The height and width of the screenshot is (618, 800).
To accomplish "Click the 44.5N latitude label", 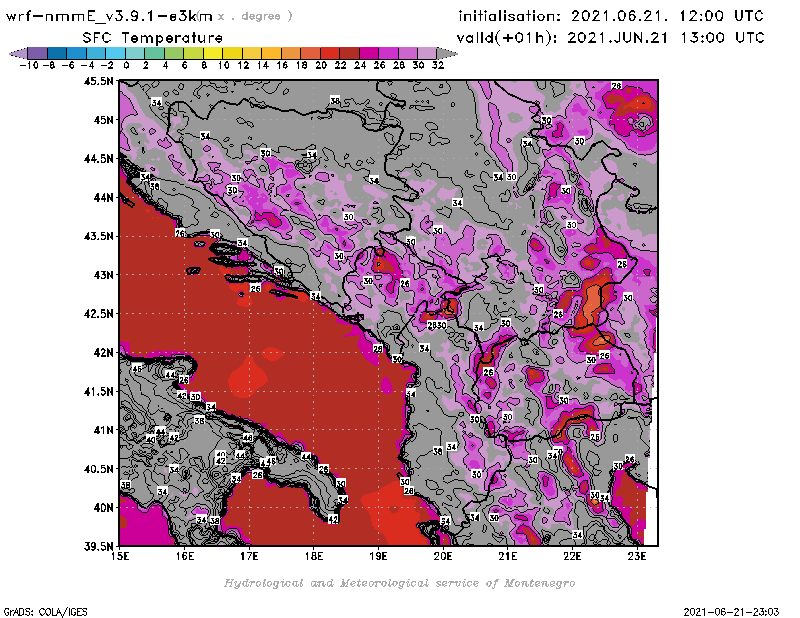I will [98, 158].
